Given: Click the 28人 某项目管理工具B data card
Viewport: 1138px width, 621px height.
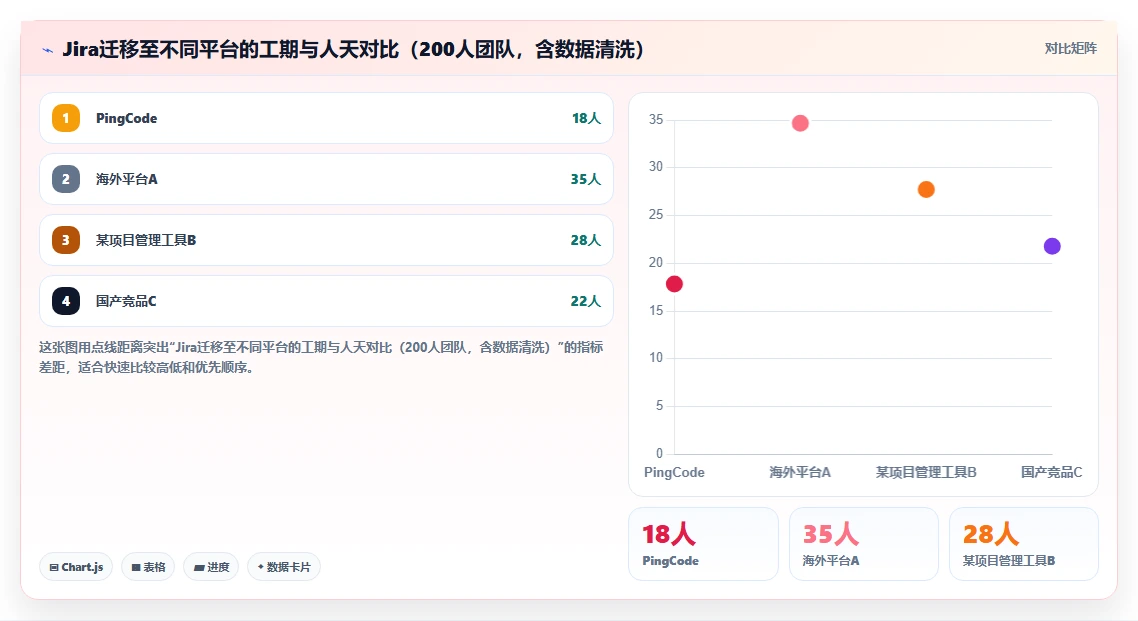Looking at the screenshot, I should tap(1024, 544).
